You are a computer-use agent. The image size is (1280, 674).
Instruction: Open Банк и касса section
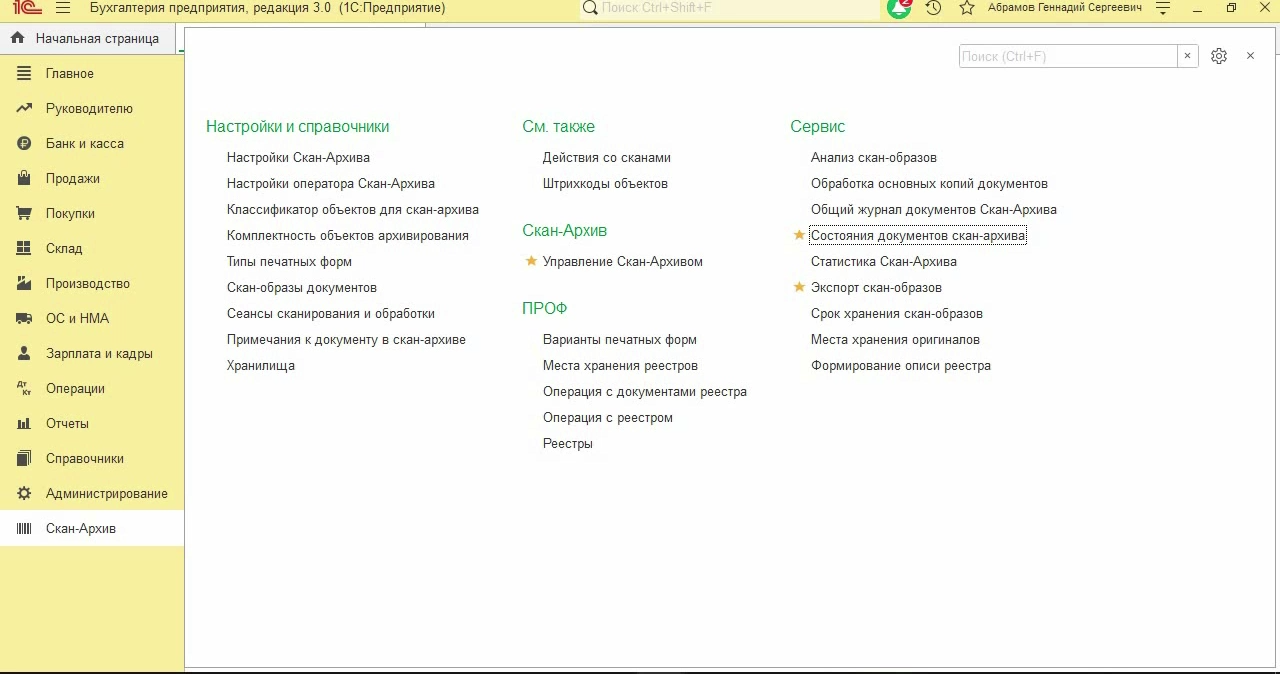click(x=84, y=143)
